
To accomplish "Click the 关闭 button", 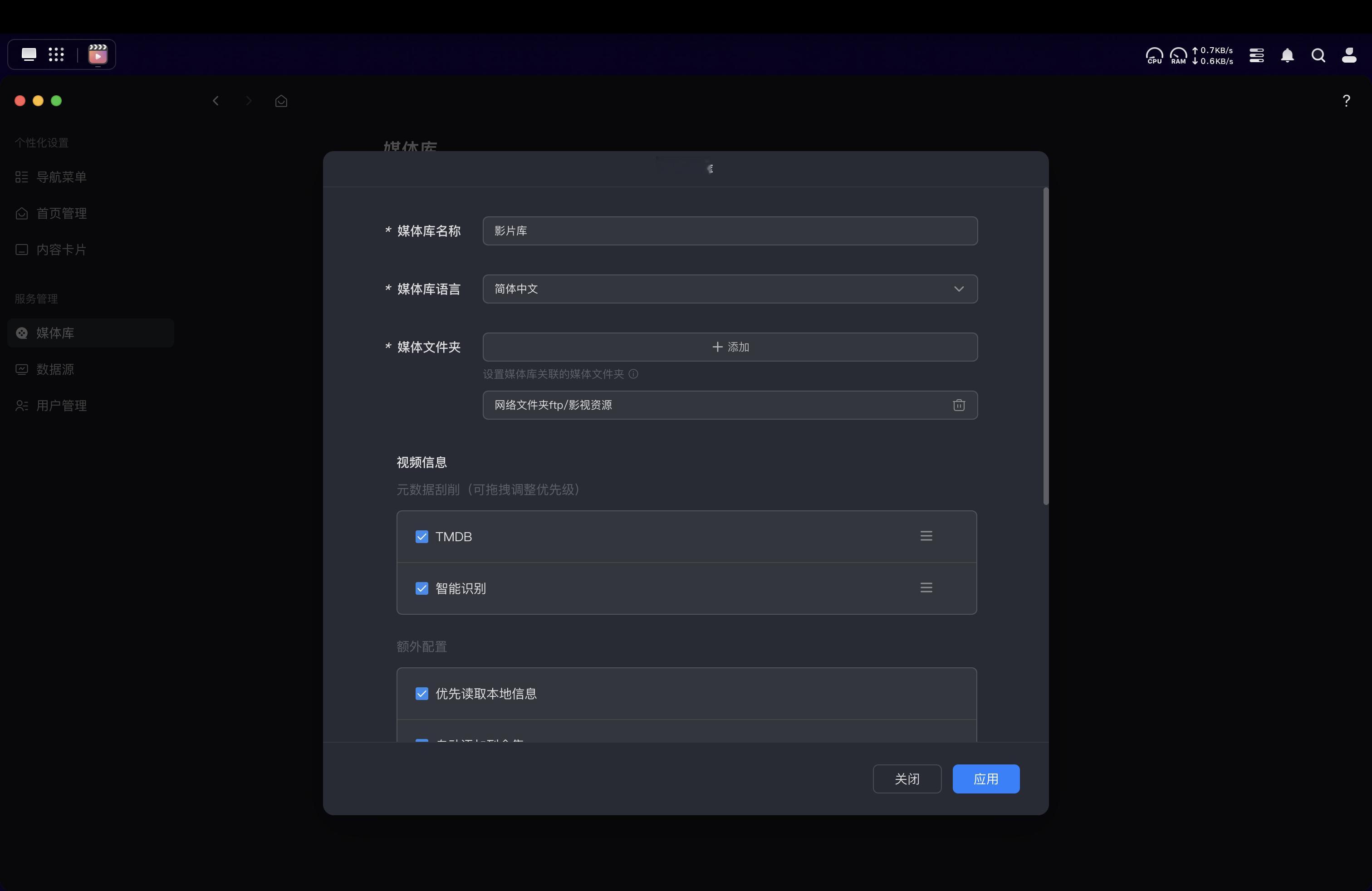I will 907,779.
